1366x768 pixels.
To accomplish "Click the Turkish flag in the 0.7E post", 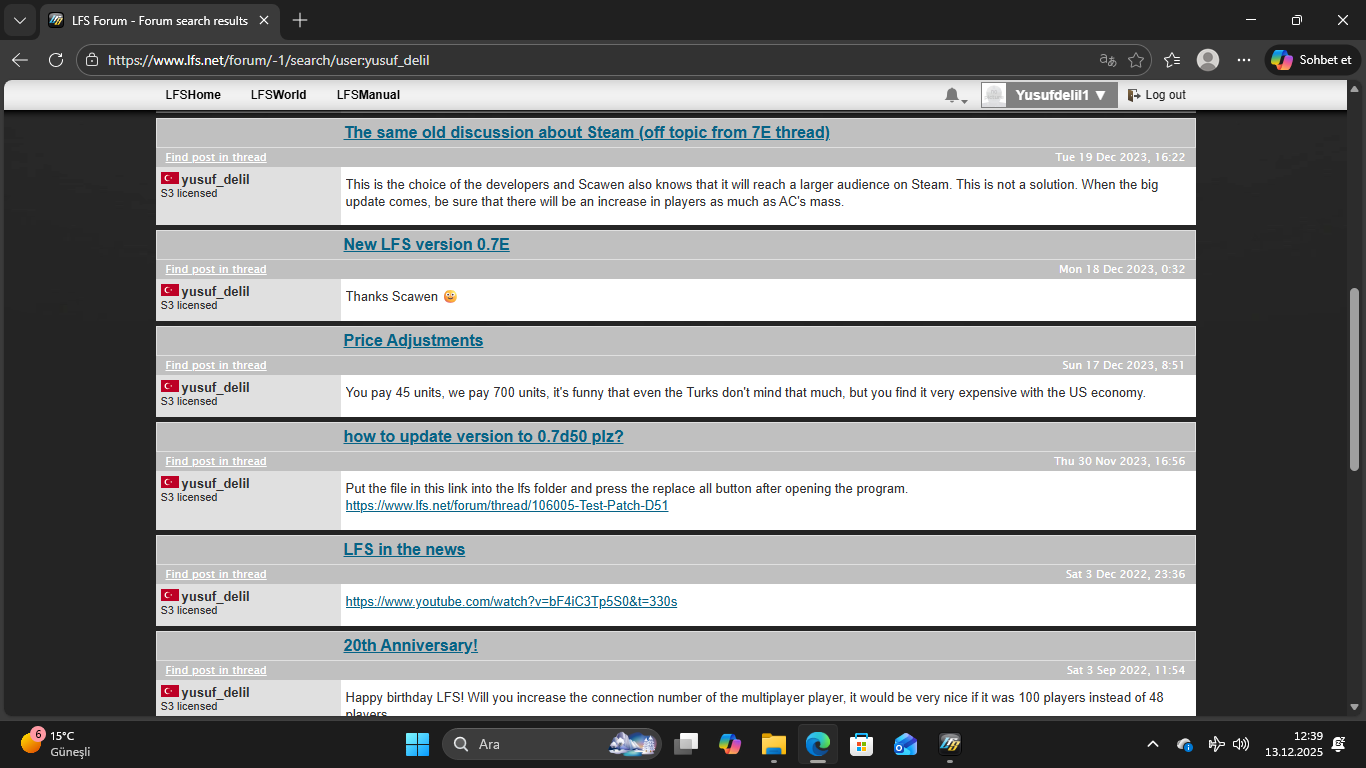I will [x=170, y=290].
